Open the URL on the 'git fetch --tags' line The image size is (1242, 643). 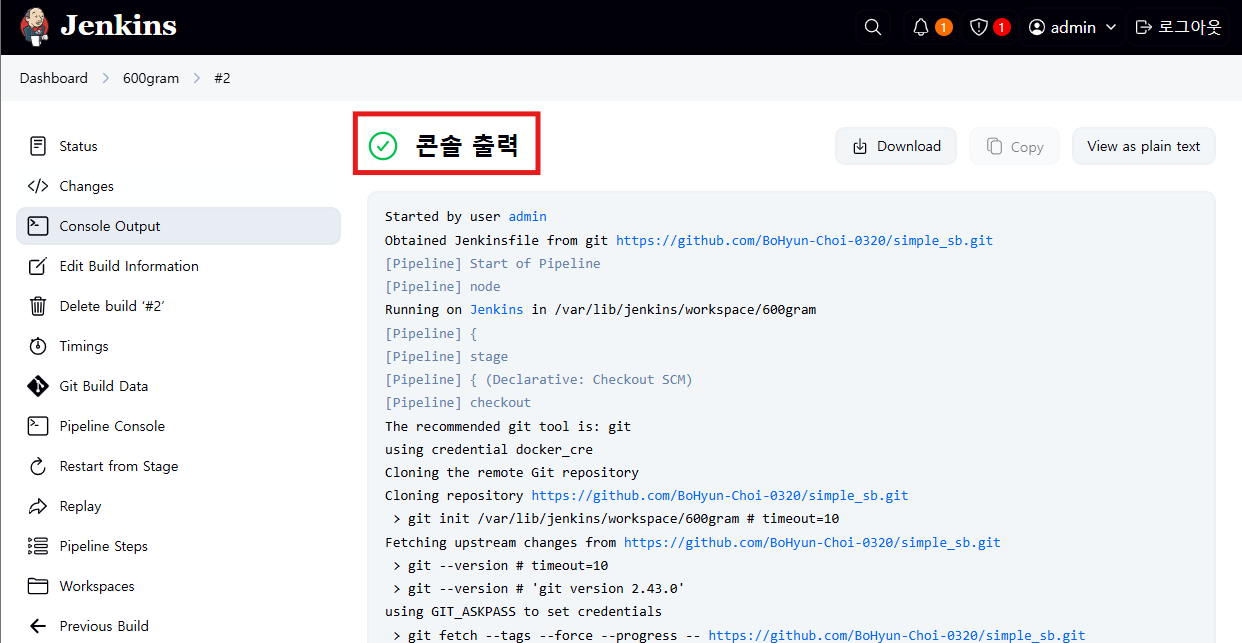897,635
